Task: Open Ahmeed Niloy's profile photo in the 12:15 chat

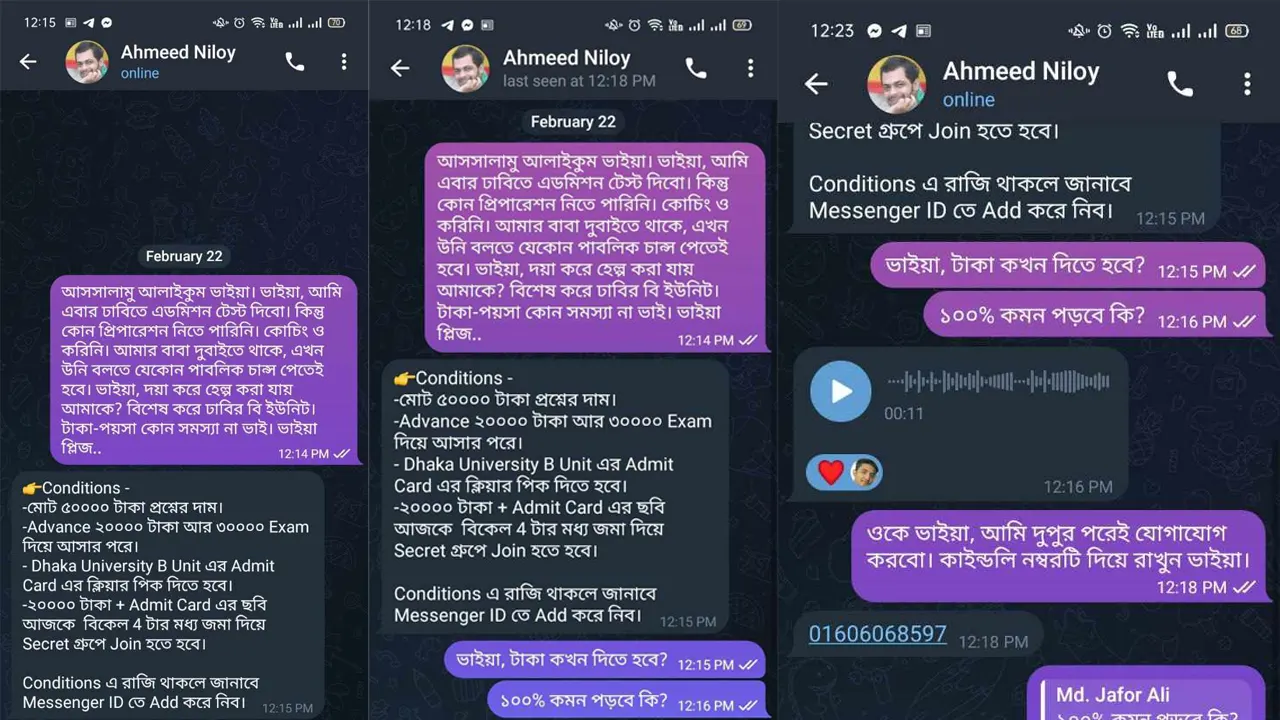Action: 87,62
